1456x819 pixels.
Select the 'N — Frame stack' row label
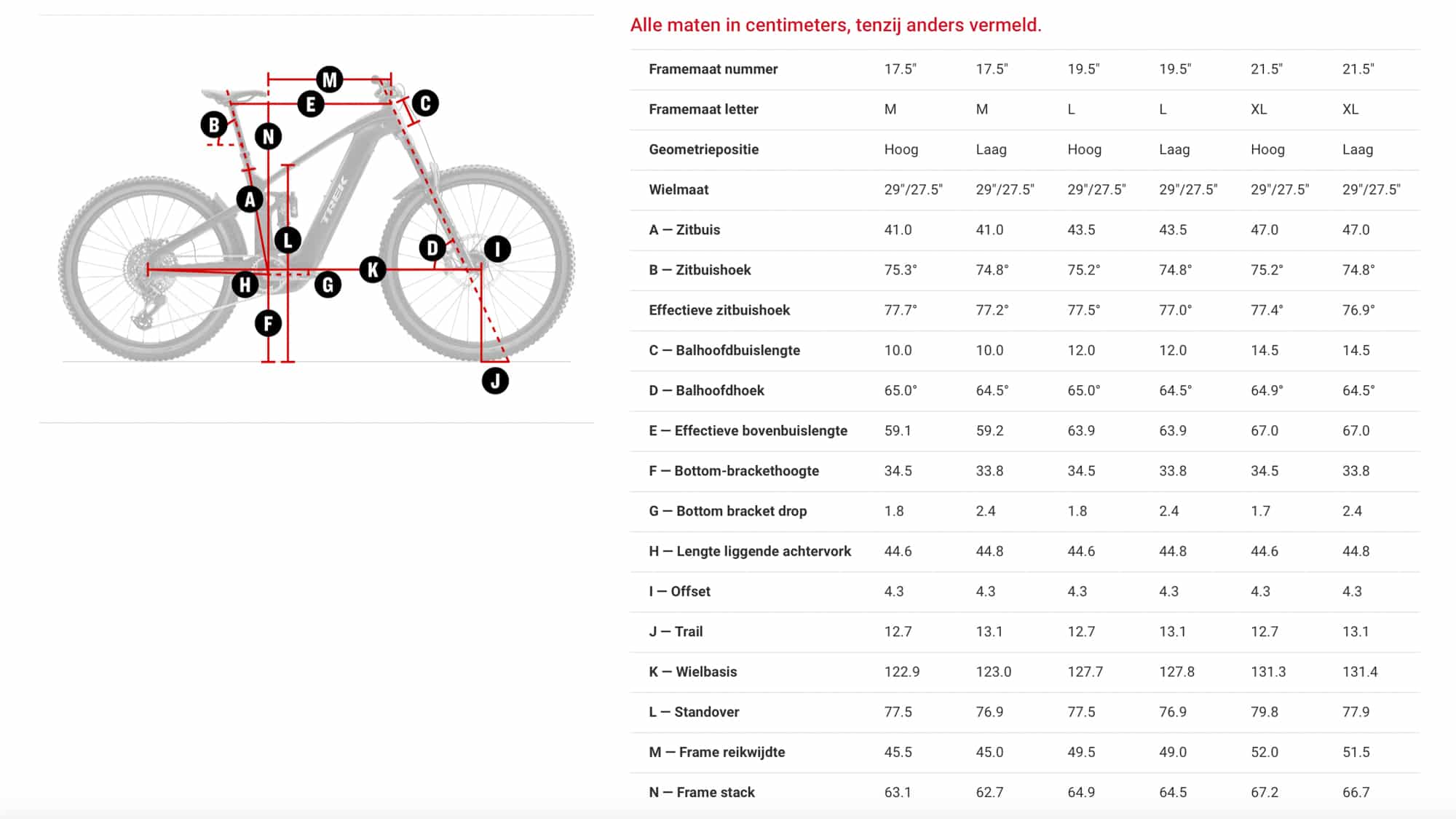pos(702,792)
